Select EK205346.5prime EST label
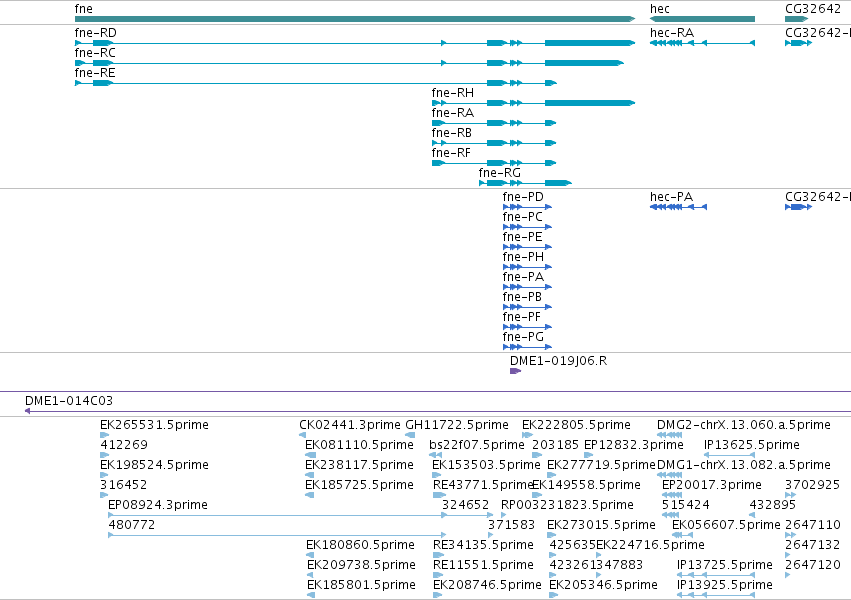Screen dimensions: 851x600 [604, 585]
